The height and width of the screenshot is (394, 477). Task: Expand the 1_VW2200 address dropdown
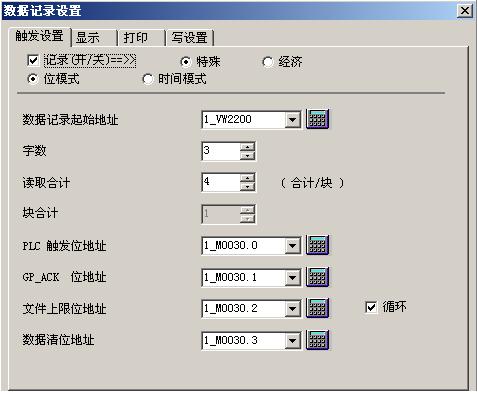click(292, 120)
